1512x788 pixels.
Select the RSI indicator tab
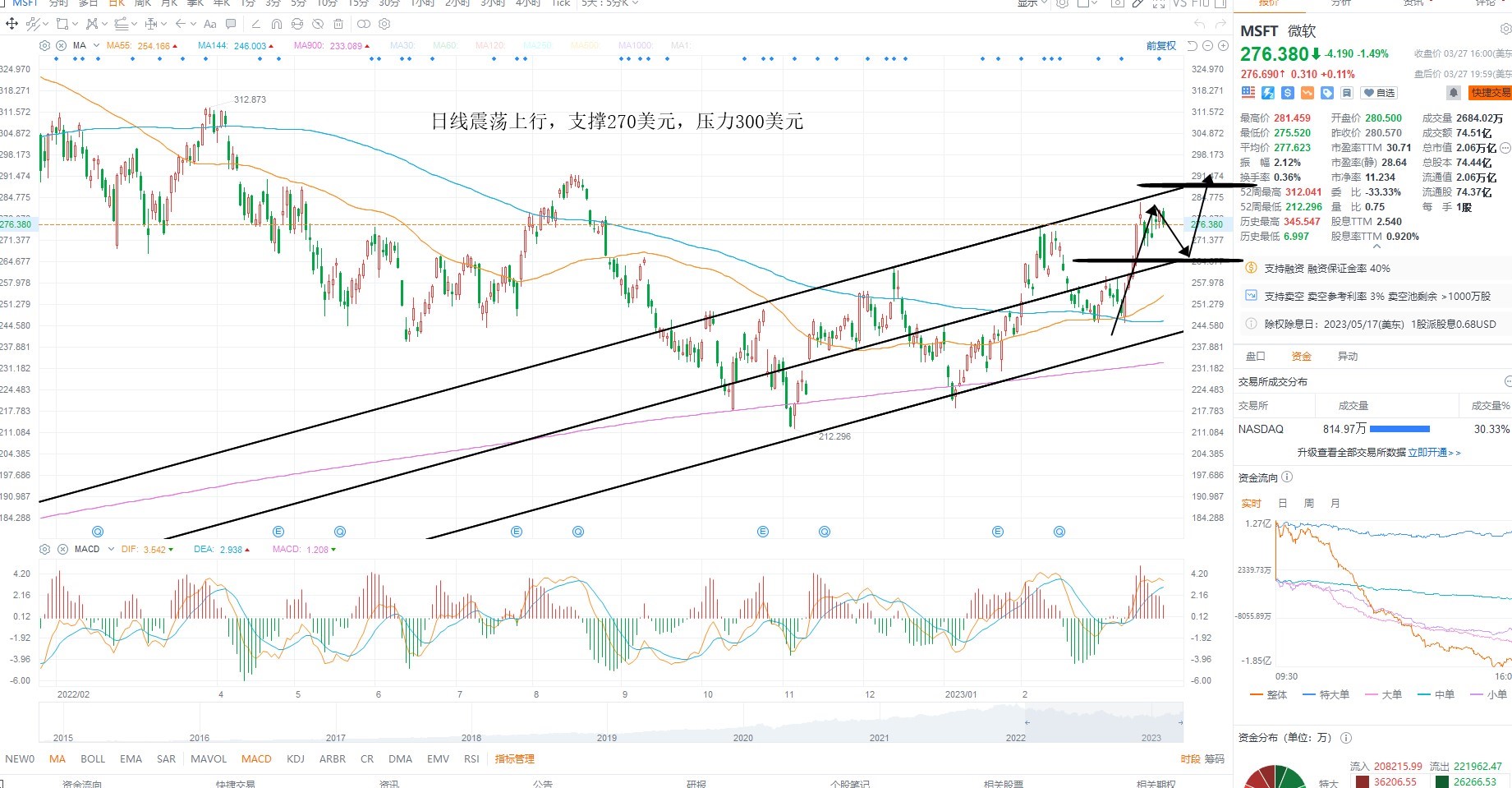[x=471, y=759]
